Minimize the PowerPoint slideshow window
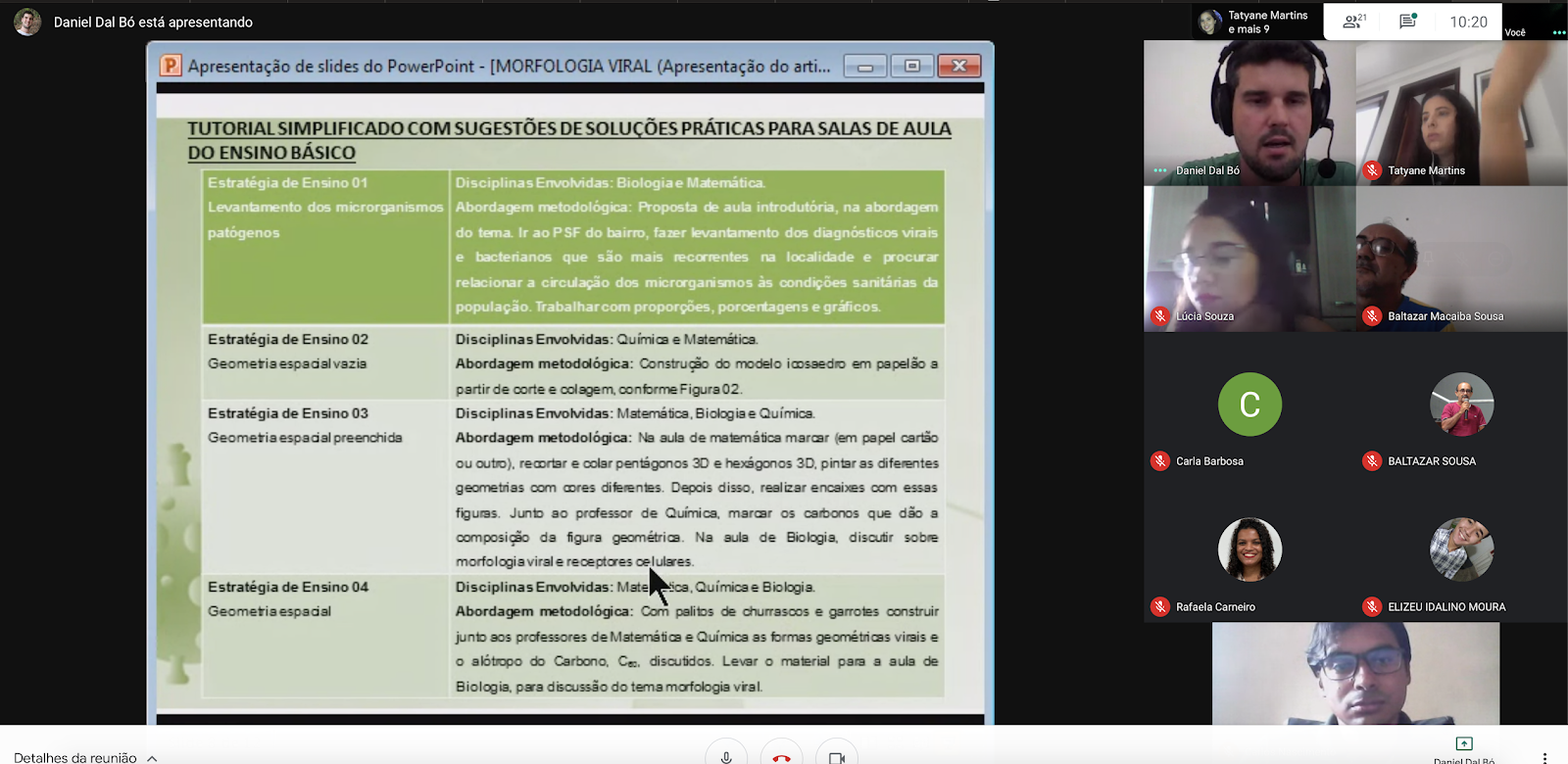This screenshot has height=764, width=1568. pos(865,66)
